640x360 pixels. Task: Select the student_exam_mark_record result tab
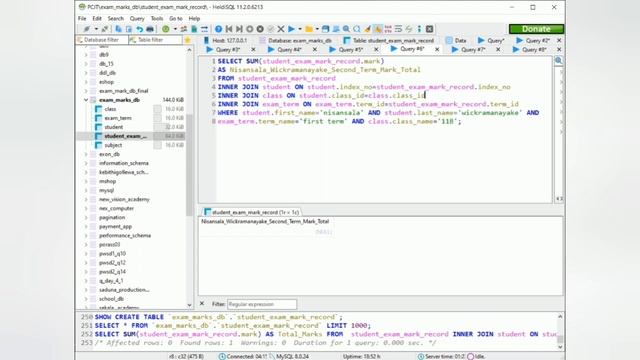(251, 212)
